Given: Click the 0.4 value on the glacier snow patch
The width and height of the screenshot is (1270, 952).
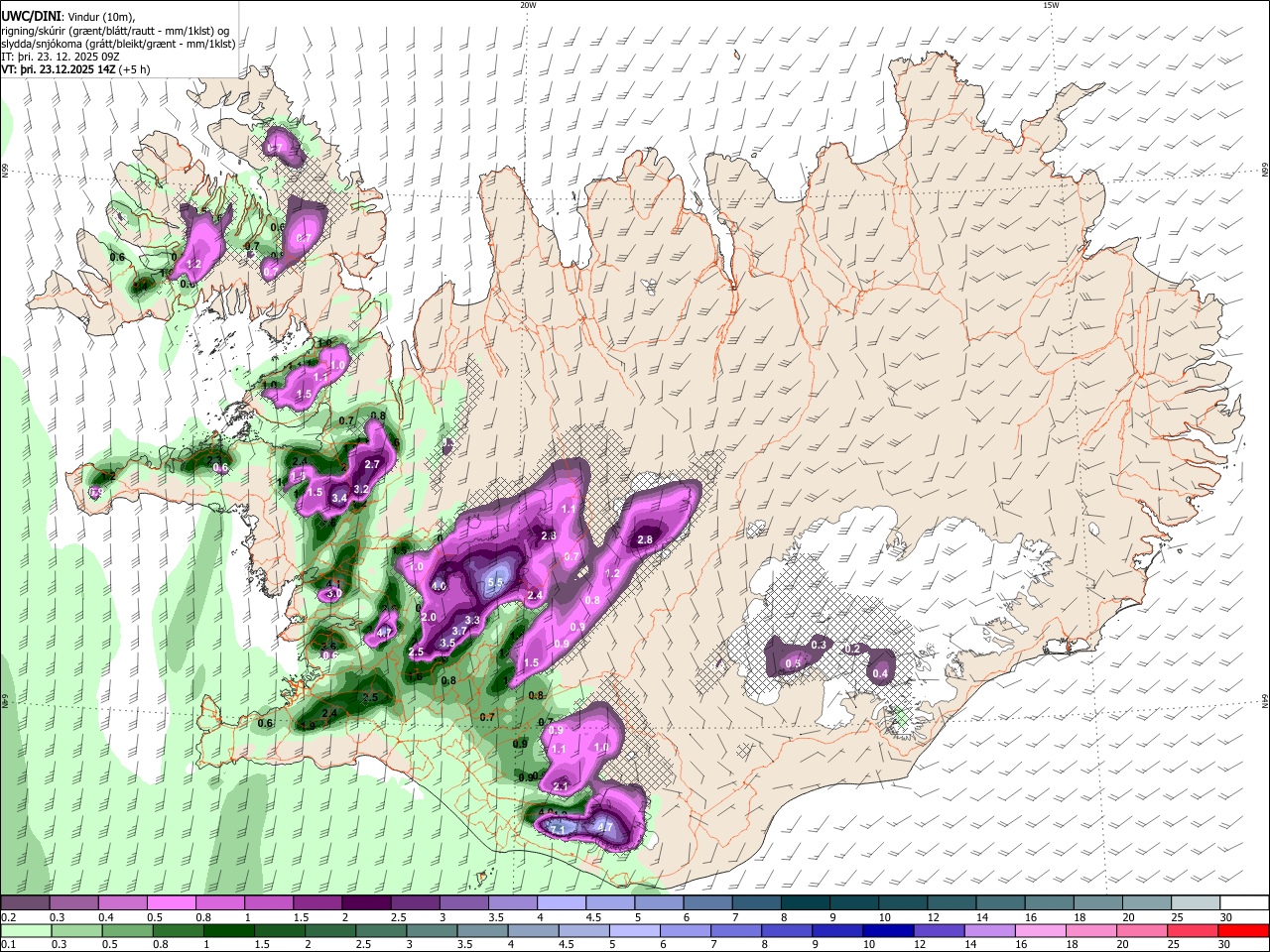Looking at the screenshot, I should (x=880, y=674).
